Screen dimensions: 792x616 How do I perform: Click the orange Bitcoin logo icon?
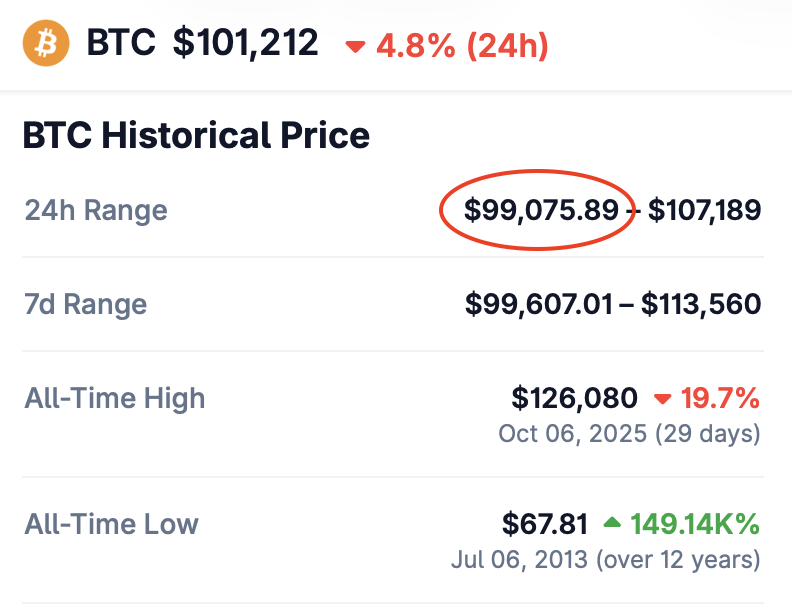[46, 44]
